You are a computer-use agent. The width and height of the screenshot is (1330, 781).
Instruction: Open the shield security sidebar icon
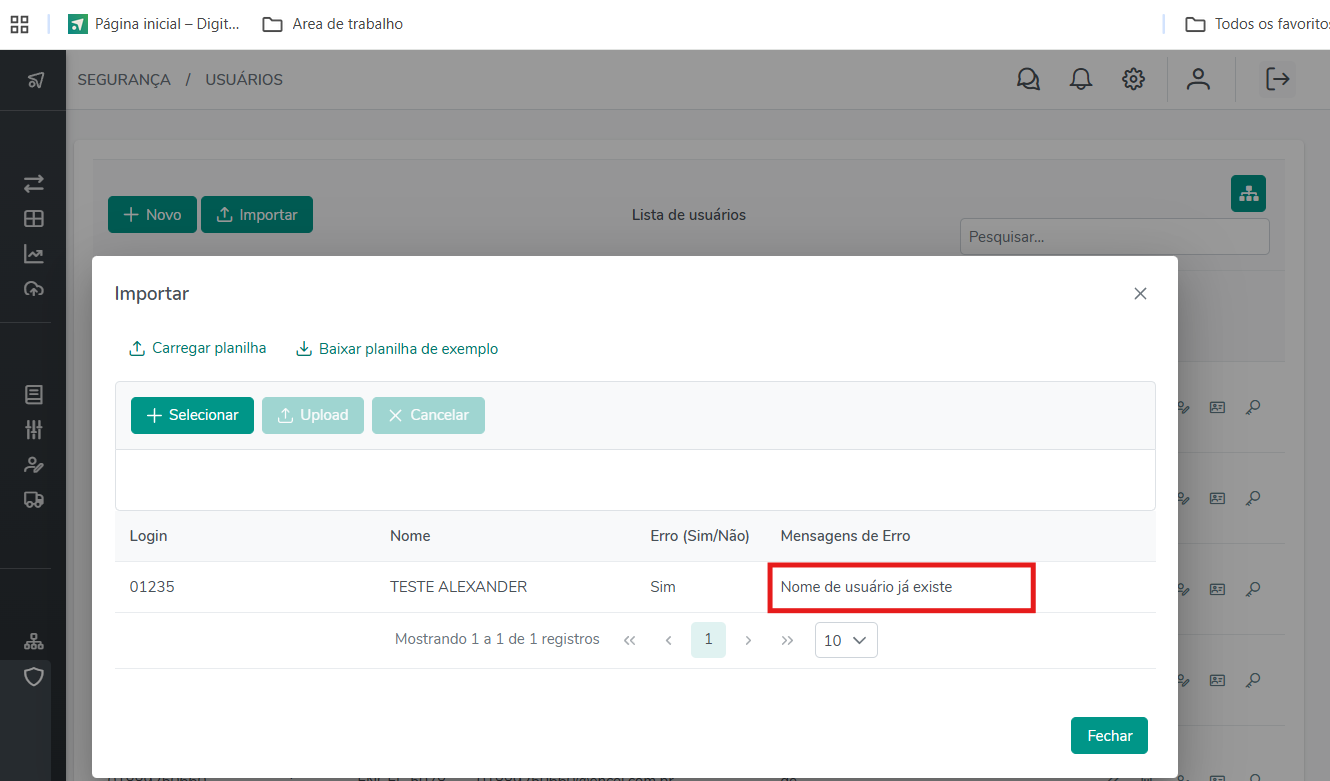34,677
